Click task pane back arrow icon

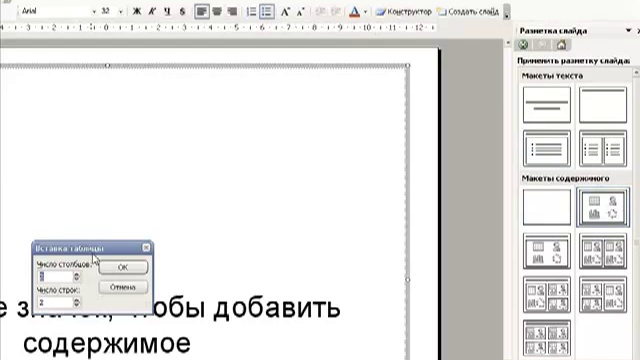(523, 45)
